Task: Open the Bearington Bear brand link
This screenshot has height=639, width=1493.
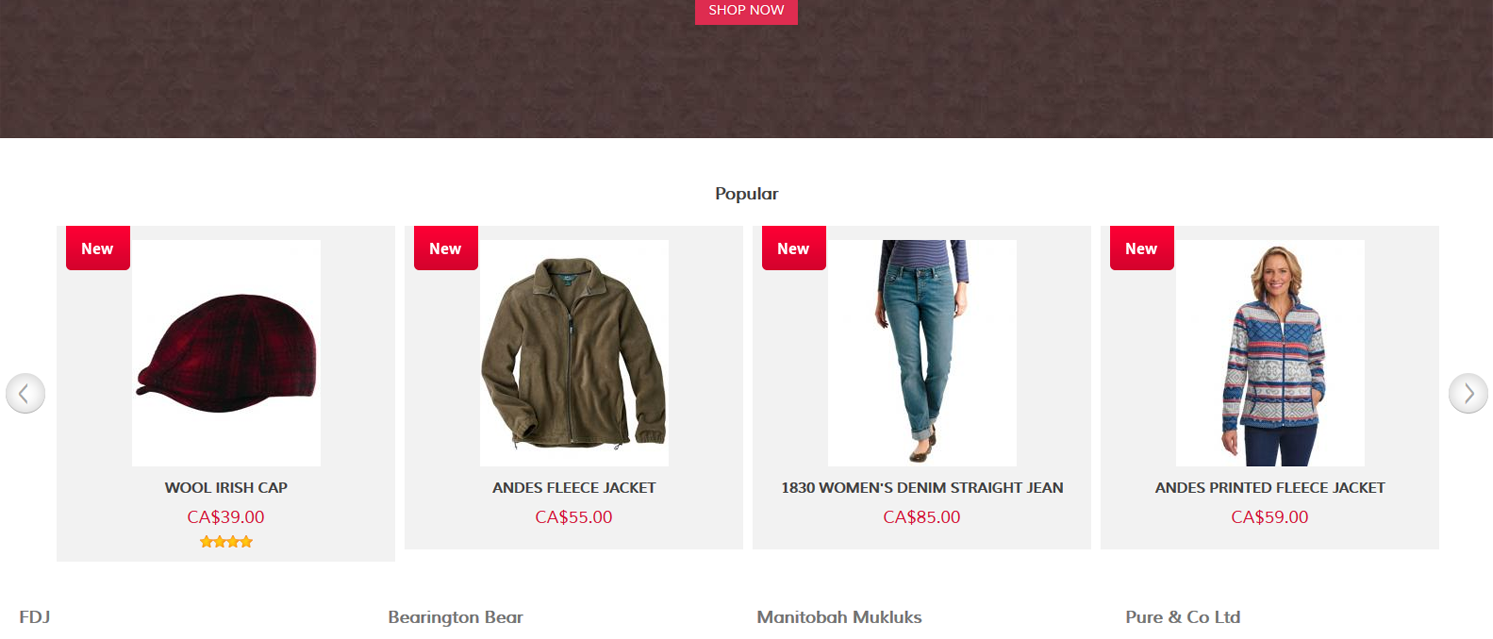Action: coord(456,617)
